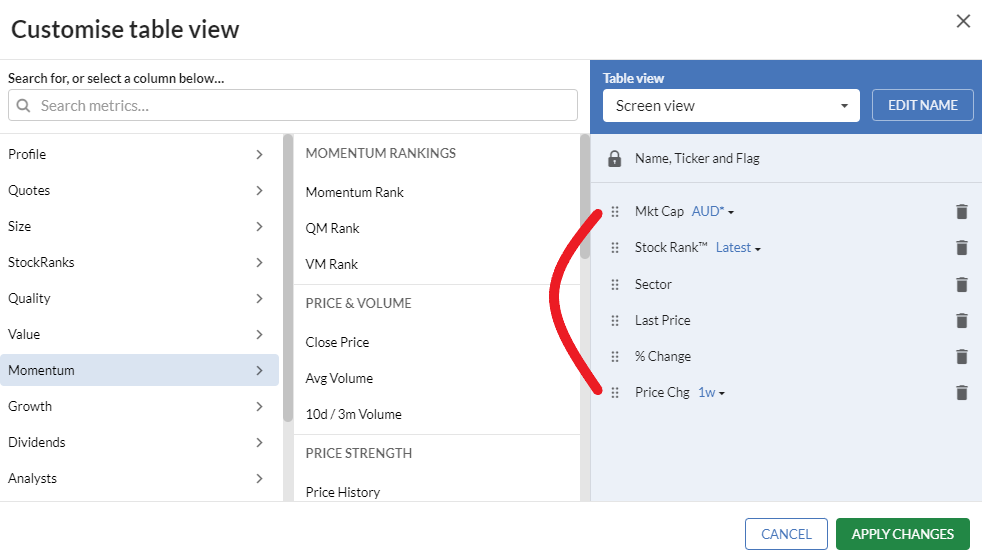
Task: Click the metrics list scrollbar
Action: click(x=585, y=197)
